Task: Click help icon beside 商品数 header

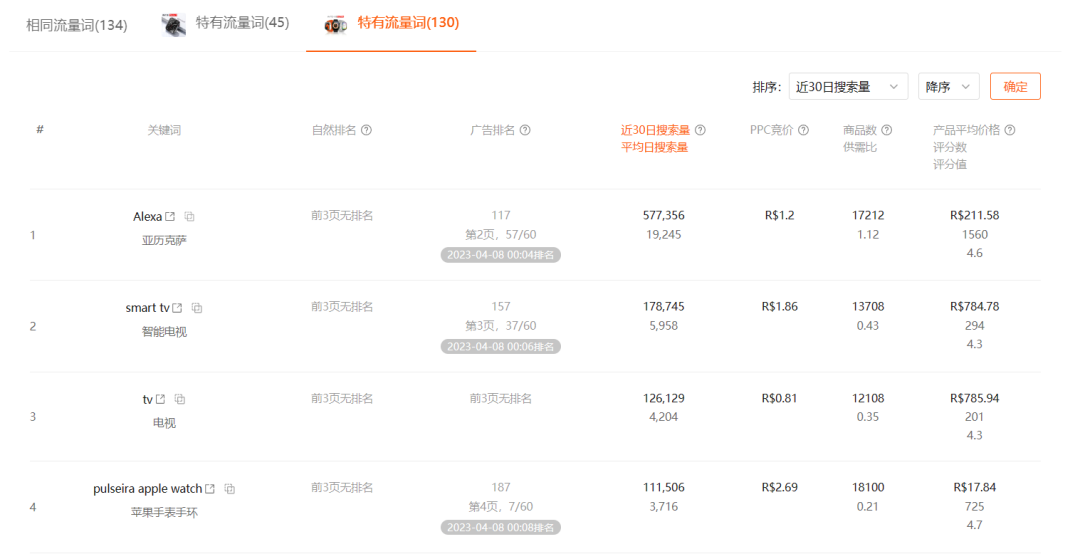Action: 886,130
